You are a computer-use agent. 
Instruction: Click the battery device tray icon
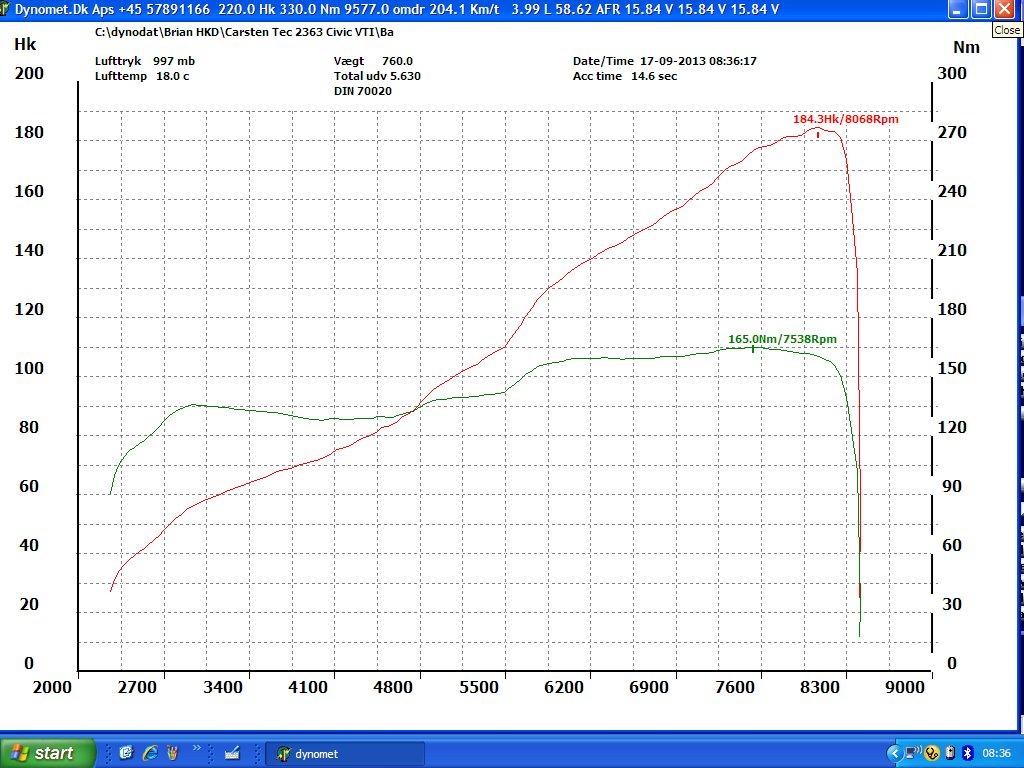(x=950, y=753)
